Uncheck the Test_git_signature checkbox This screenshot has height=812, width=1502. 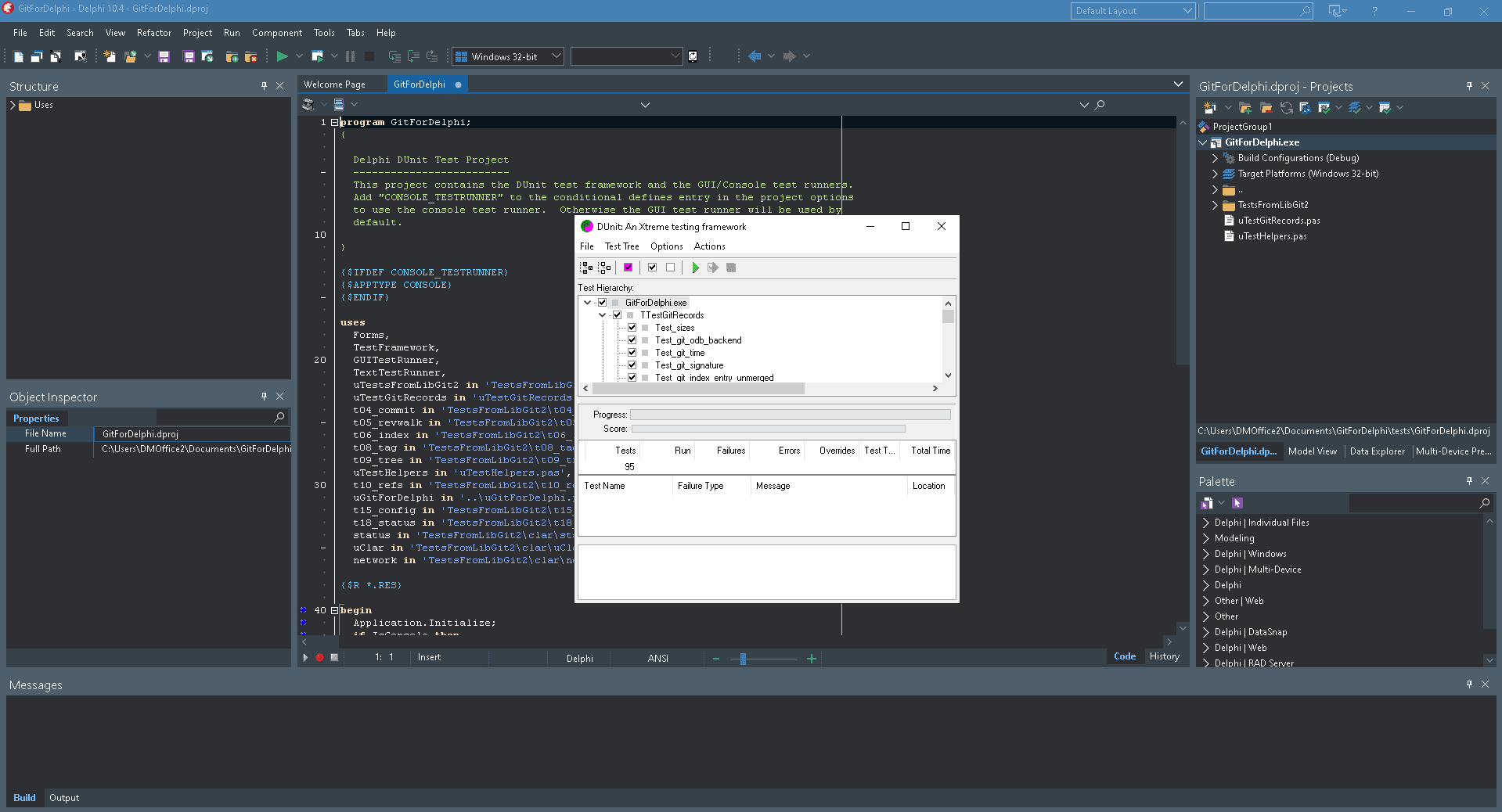pyautogui.click(x=632, y=365)
